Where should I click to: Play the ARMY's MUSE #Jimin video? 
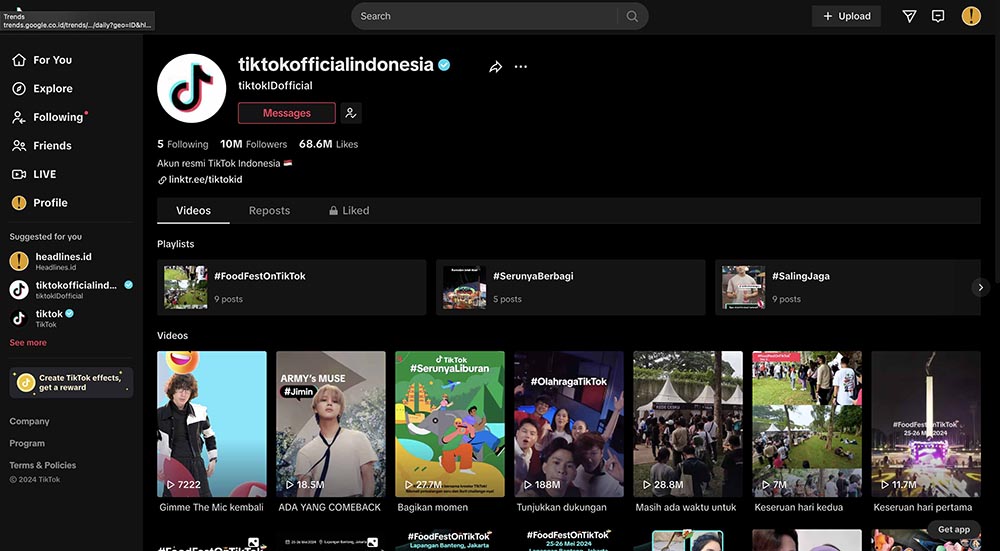pyautogui.click(x=330, y=424)
